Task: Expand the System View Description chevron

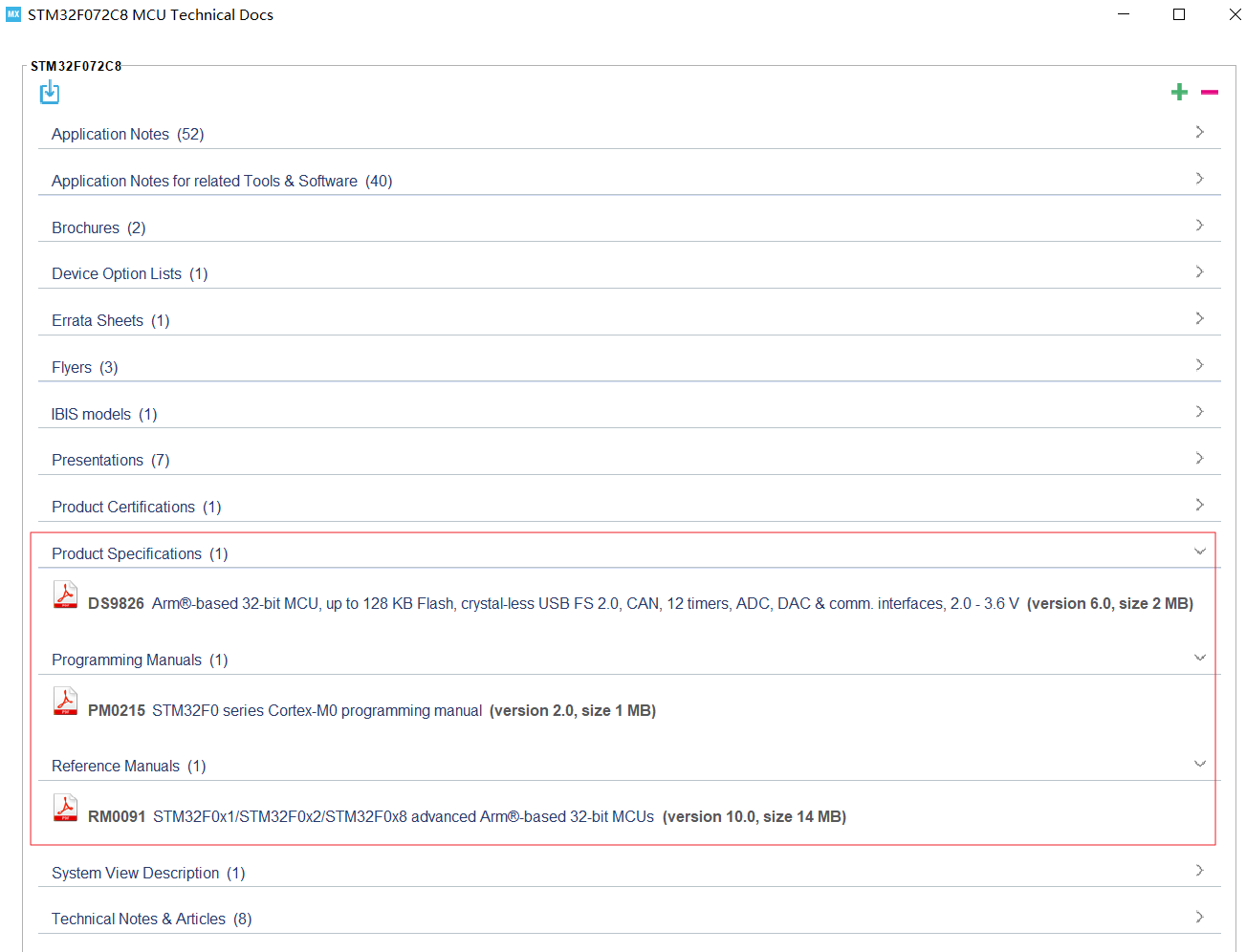Action: click(1199, 871)
